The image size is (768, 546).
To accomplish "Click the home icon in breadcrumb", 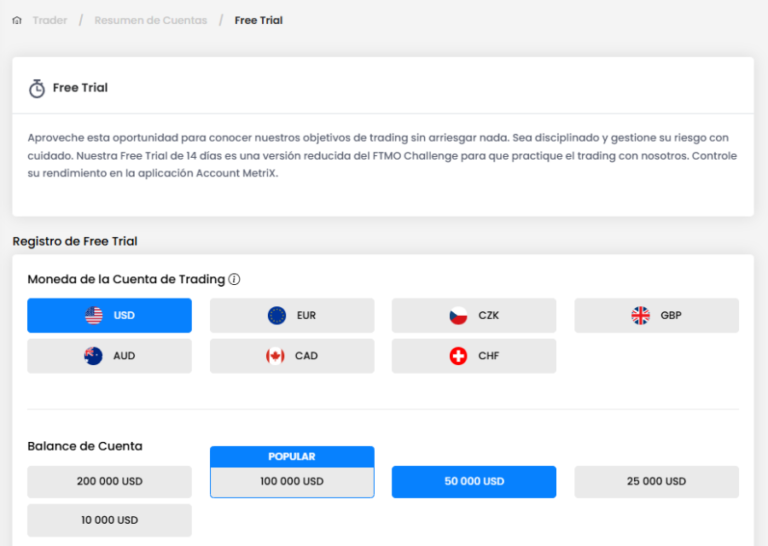I will pos(17,20).
